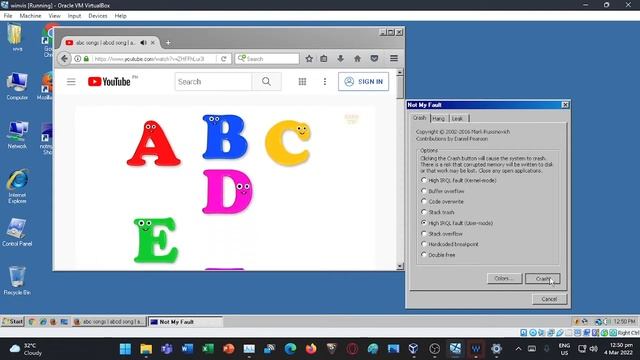Switch to Hang tab in Not My Fault
Image resolution: width=640 pixels, height=360 pixels.
tap(439, 118)
